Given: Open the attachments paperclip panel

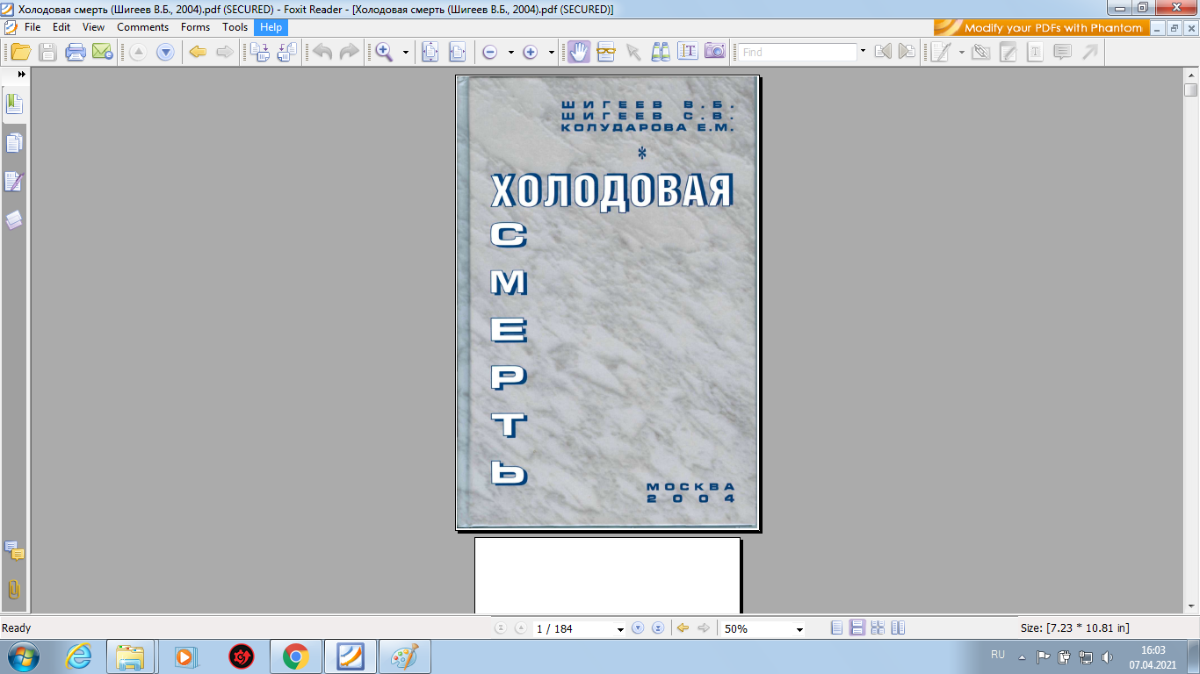Looking at the screenshot, I should point(14,589).
